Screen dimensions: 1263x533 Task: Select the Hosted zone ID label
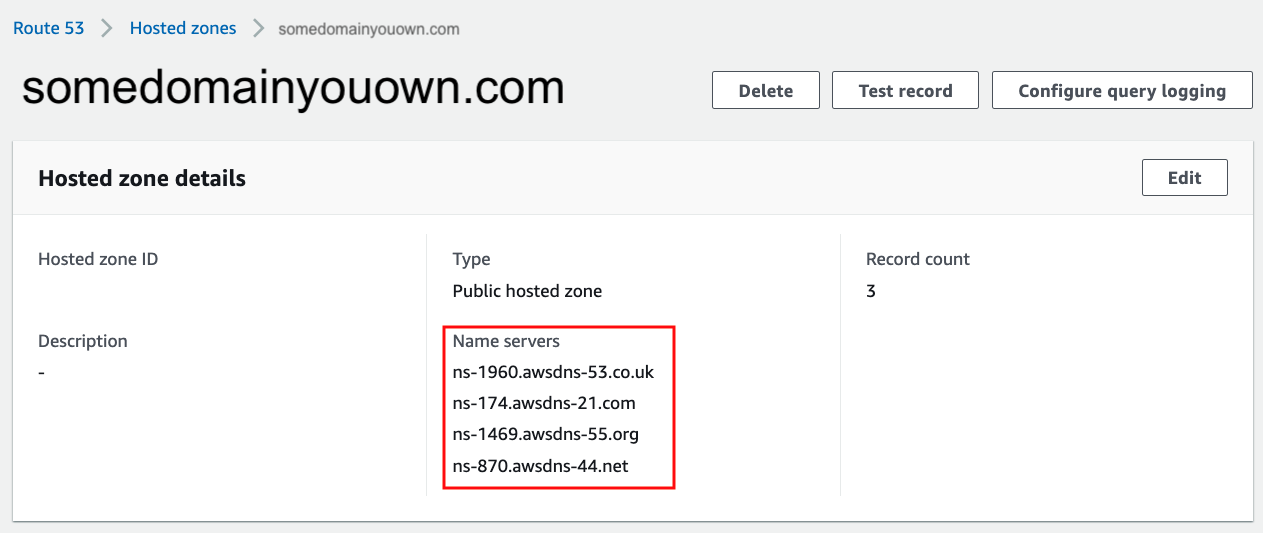click(98, 259)
